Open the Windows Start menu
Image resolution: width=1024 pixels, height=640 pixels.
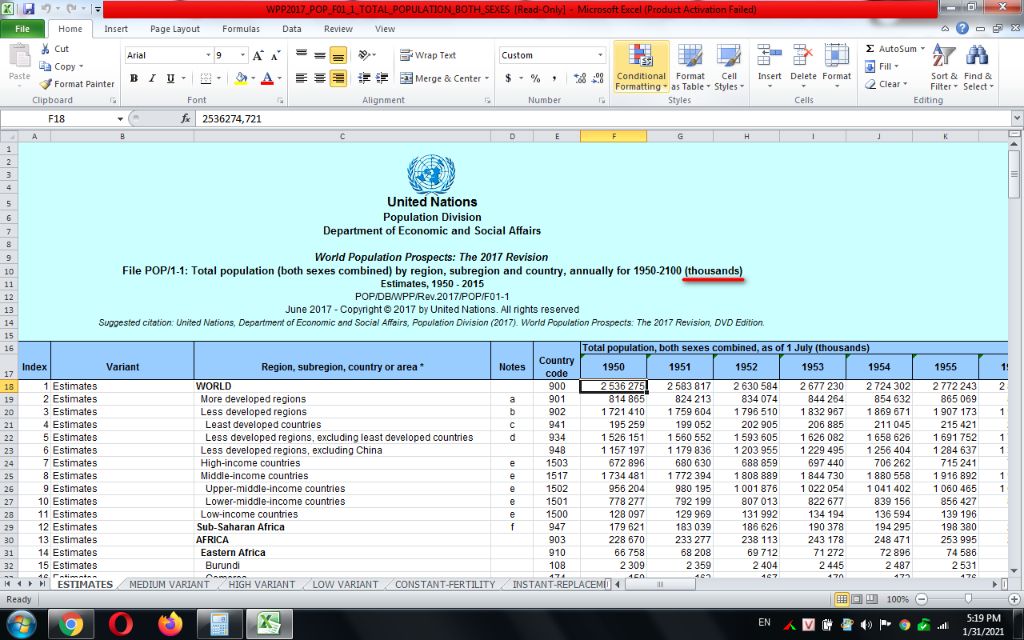22,624
